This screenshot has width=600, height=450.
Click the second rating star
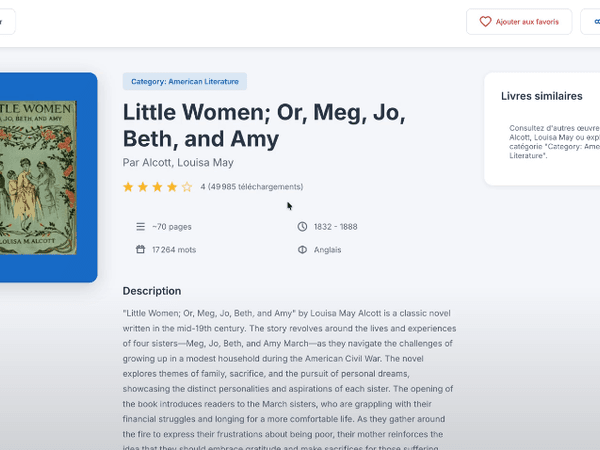tap(143, 187)
